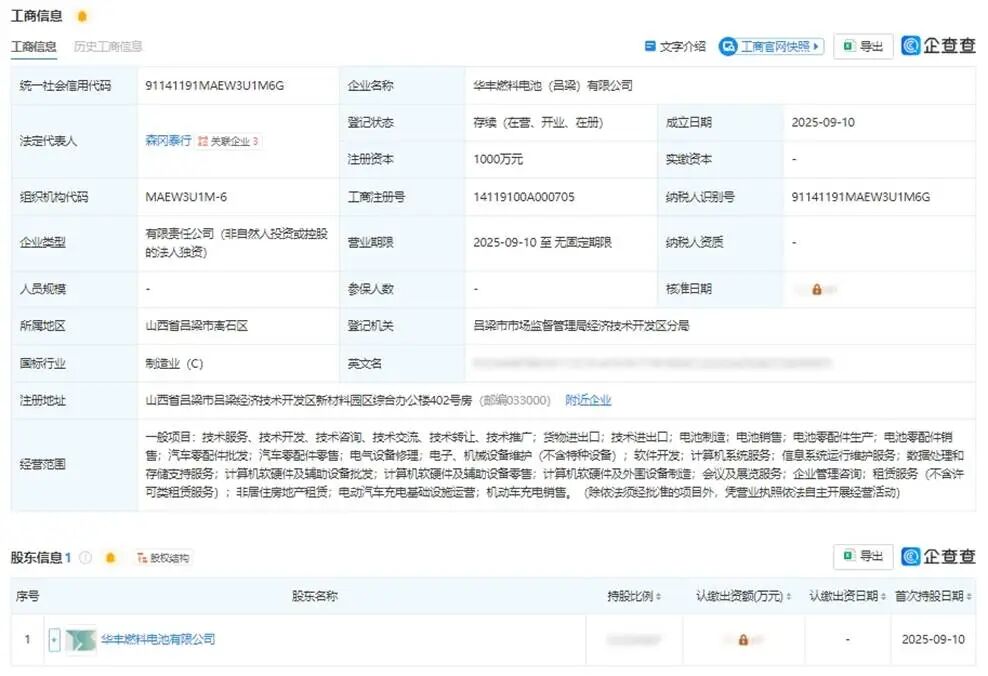Click the 企查查 logo above the 工商信息 table
Image resolution: width=988 pixels, height=676 pixels.
pos(938,45)
